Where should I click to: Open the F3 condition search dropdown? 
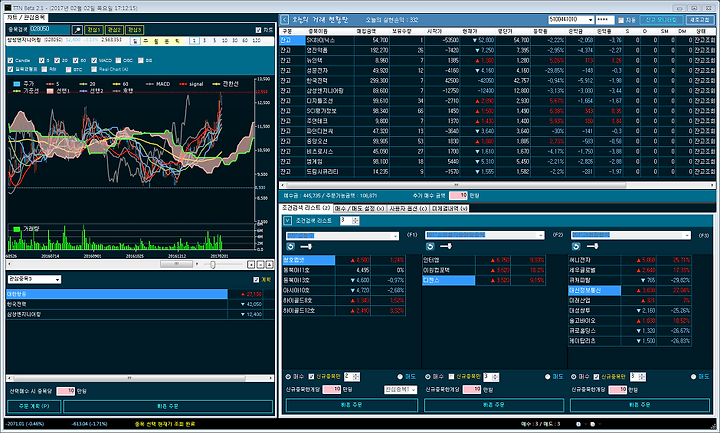pyautogui.click(x=687, y=236)
